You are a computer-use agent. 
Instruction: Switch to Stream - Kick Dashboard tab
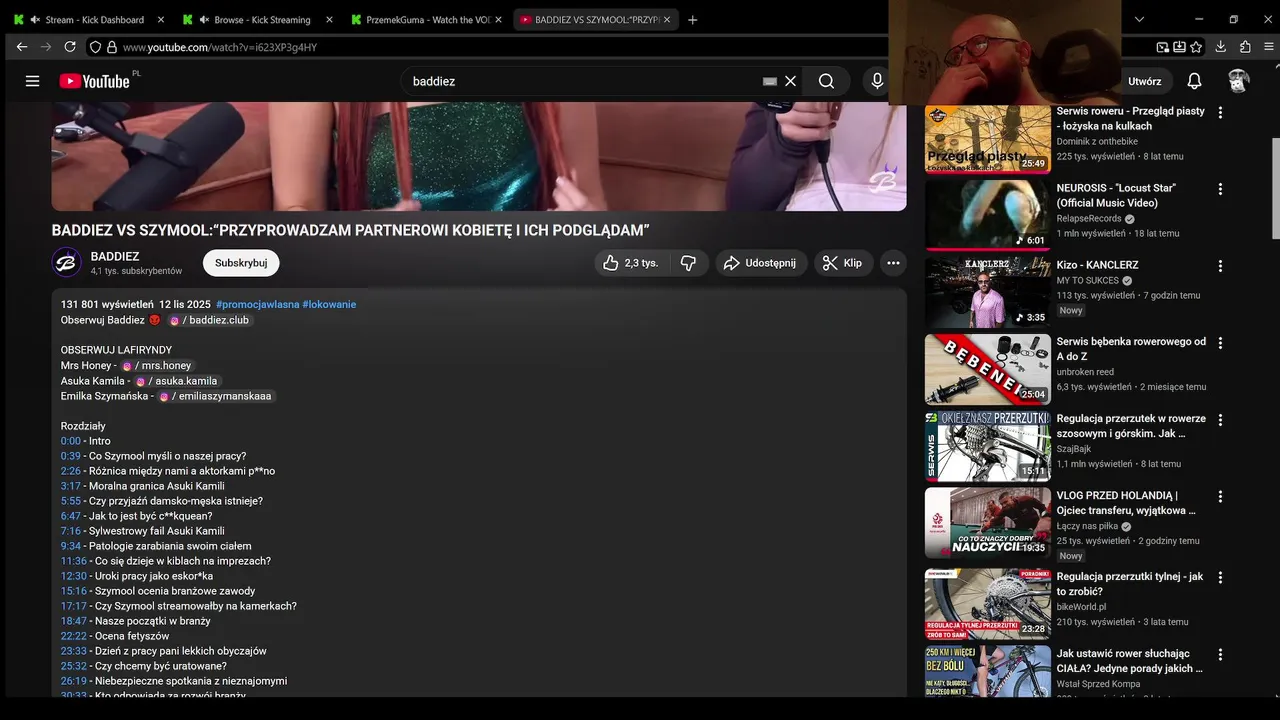point(87,19)
